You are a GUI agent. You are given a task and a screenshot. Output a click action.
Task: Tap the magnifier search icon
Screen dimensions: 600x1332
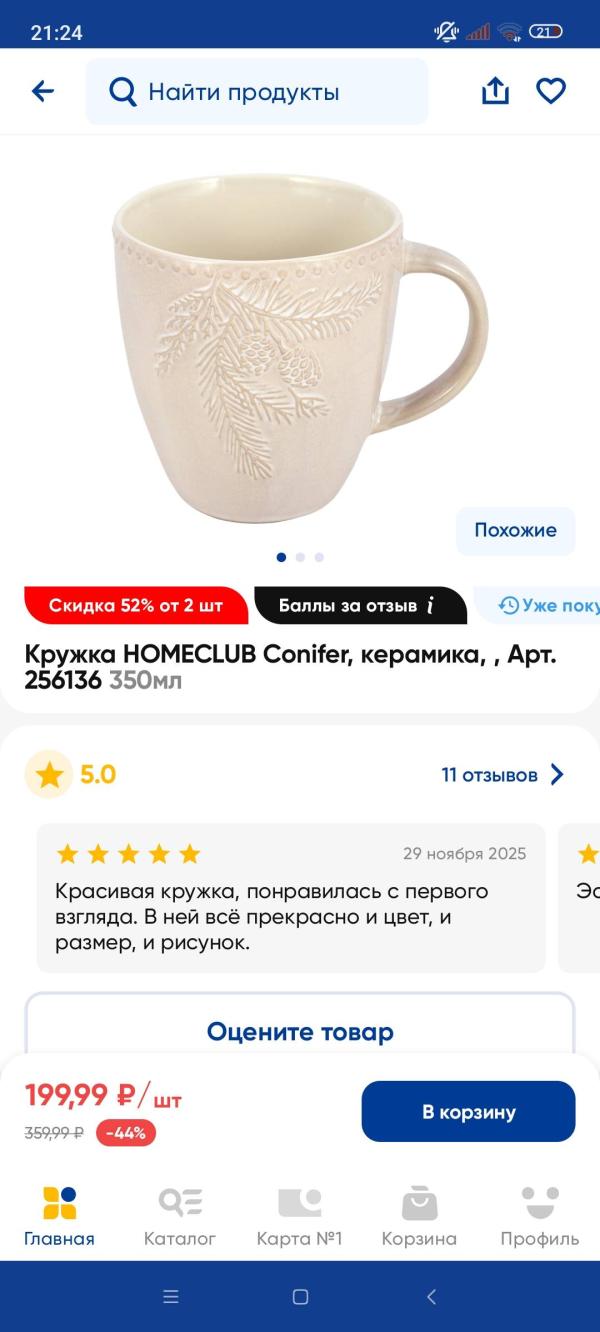[122, 92]
